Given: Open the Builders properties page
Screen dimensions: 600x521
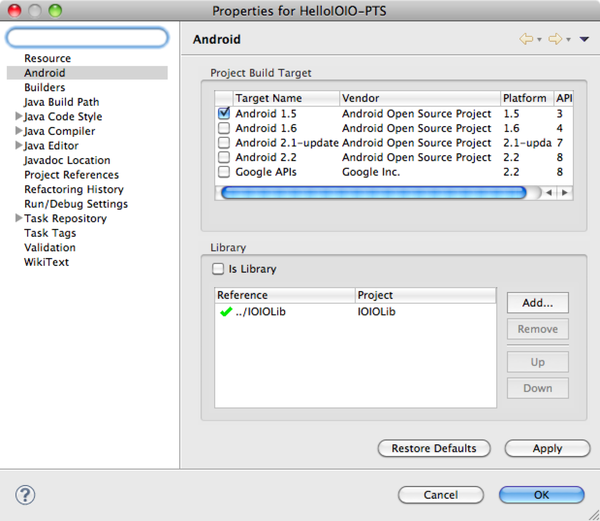Looking at the screenshot, I should [44, 87].
